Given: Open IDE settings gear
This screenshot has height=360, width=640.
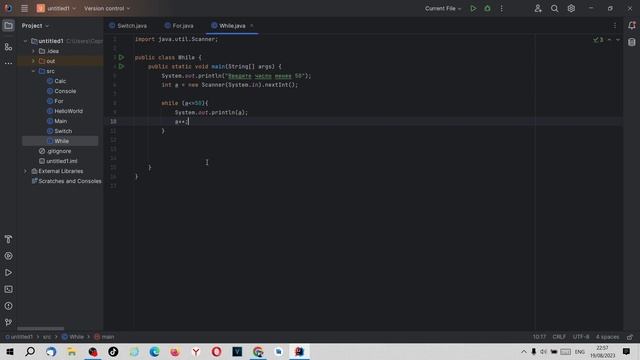Looking at the screenshot, I should click(571, 8).
